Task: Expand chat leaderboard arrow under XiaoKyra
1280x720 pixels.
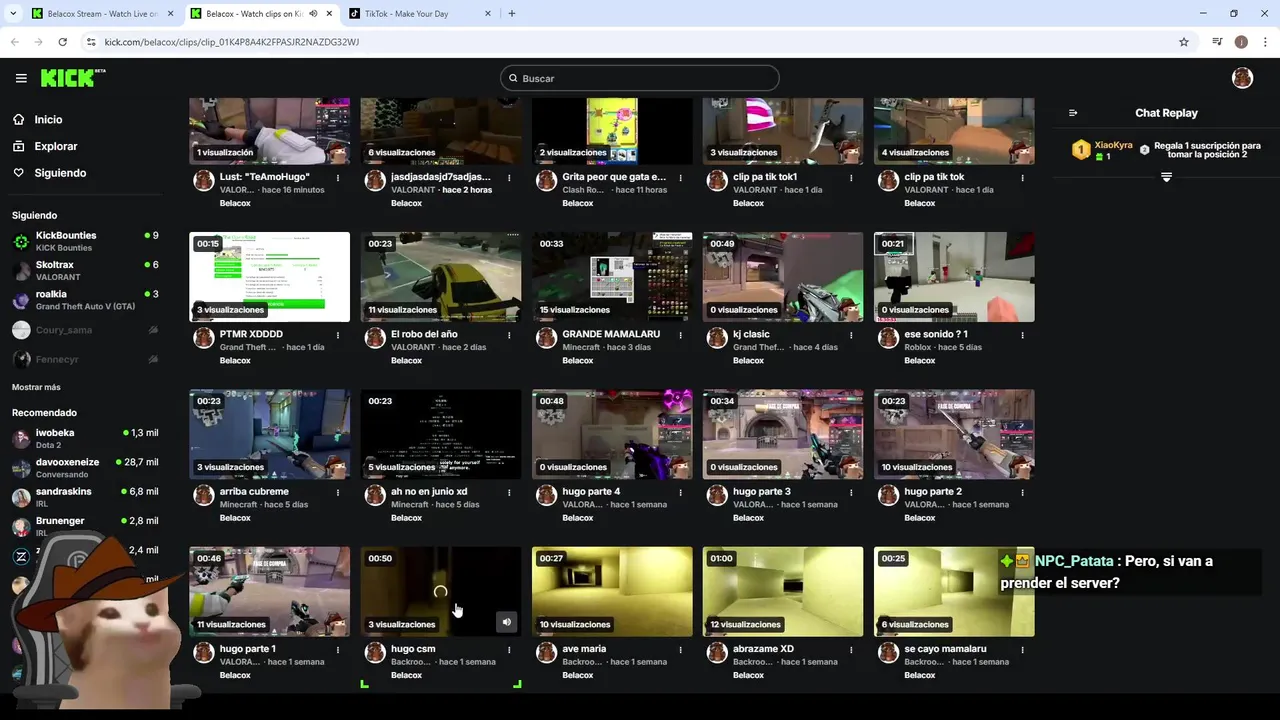Action: coord(1166,177)
